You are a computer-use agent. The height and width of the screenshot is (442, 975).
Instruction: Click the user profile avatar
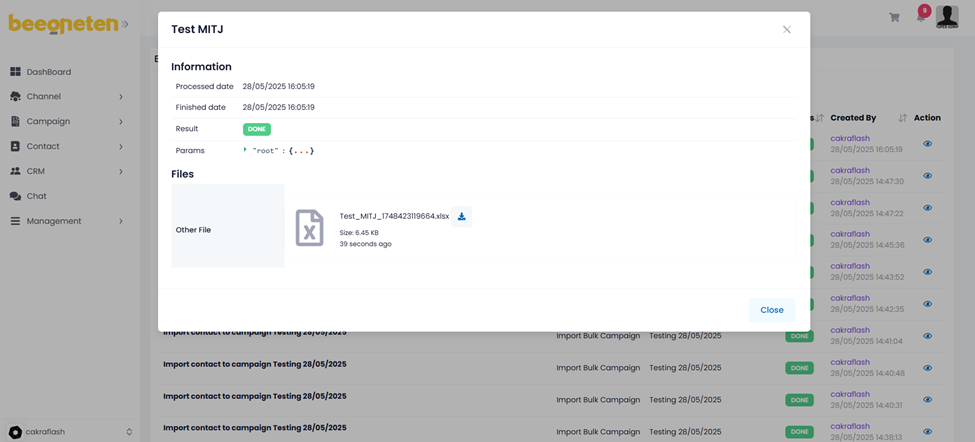click(x=946, y=17)
